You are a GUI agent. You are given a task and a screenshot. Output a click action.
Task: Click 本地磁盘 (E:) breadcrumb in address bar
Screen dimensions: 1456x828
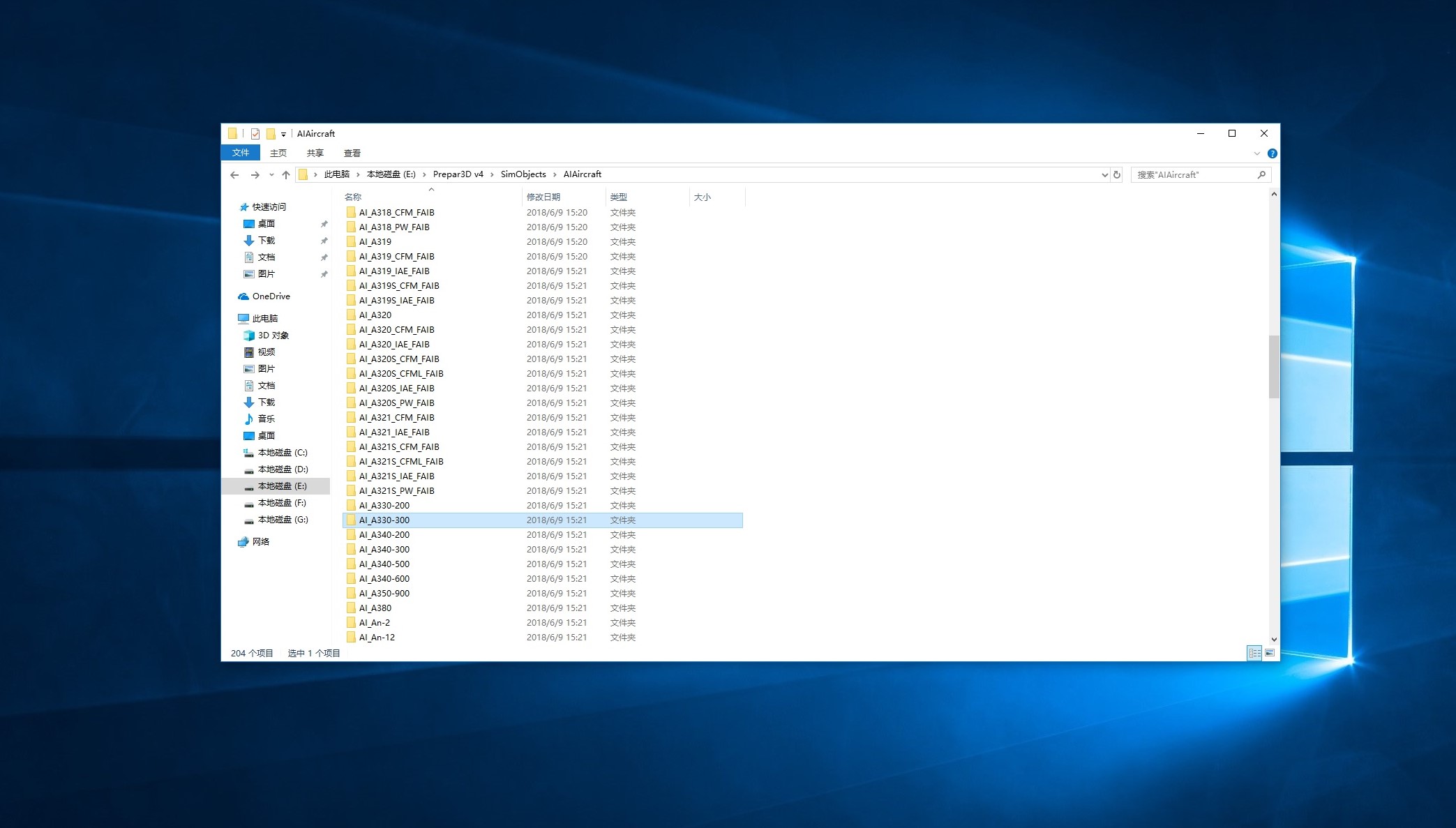391,174
